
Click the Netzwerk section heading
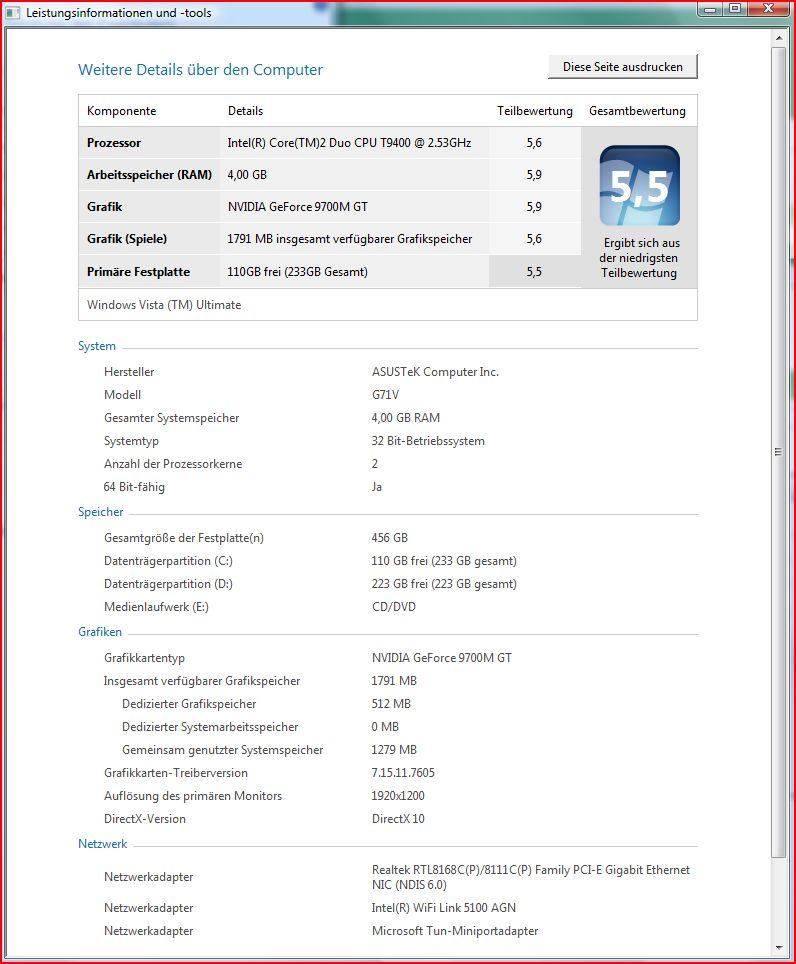tap(103, 844)
